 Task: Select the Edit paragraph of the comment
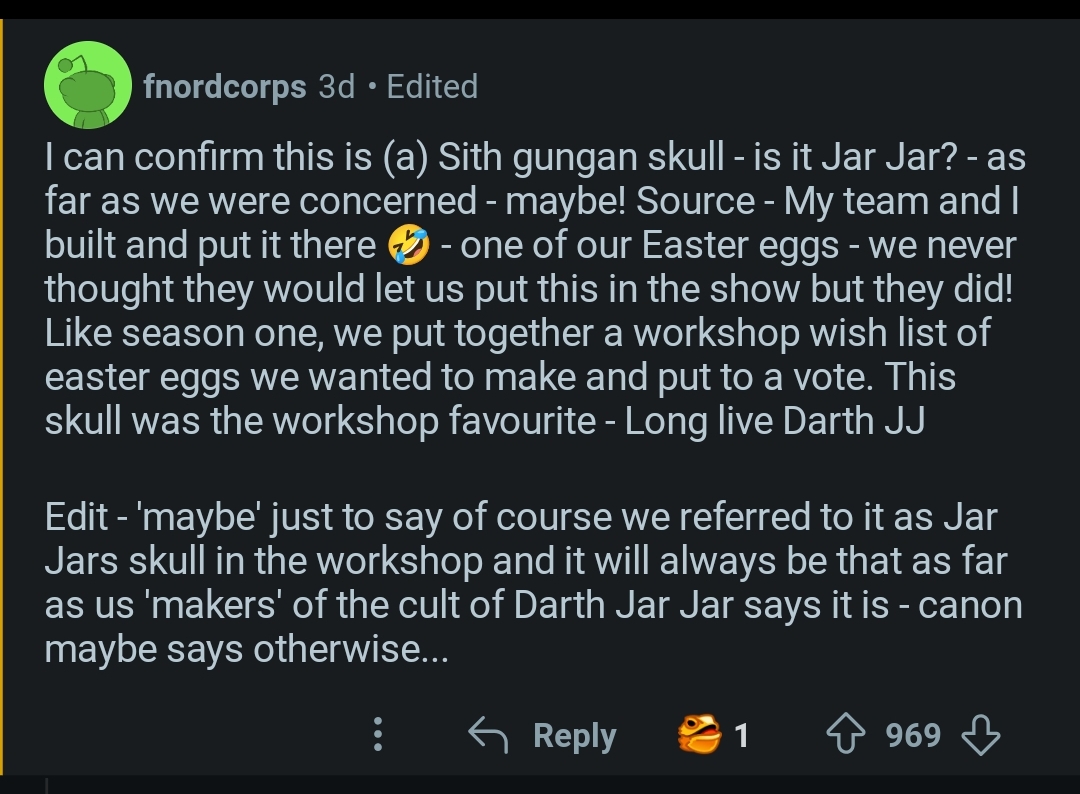click(534, 583)
